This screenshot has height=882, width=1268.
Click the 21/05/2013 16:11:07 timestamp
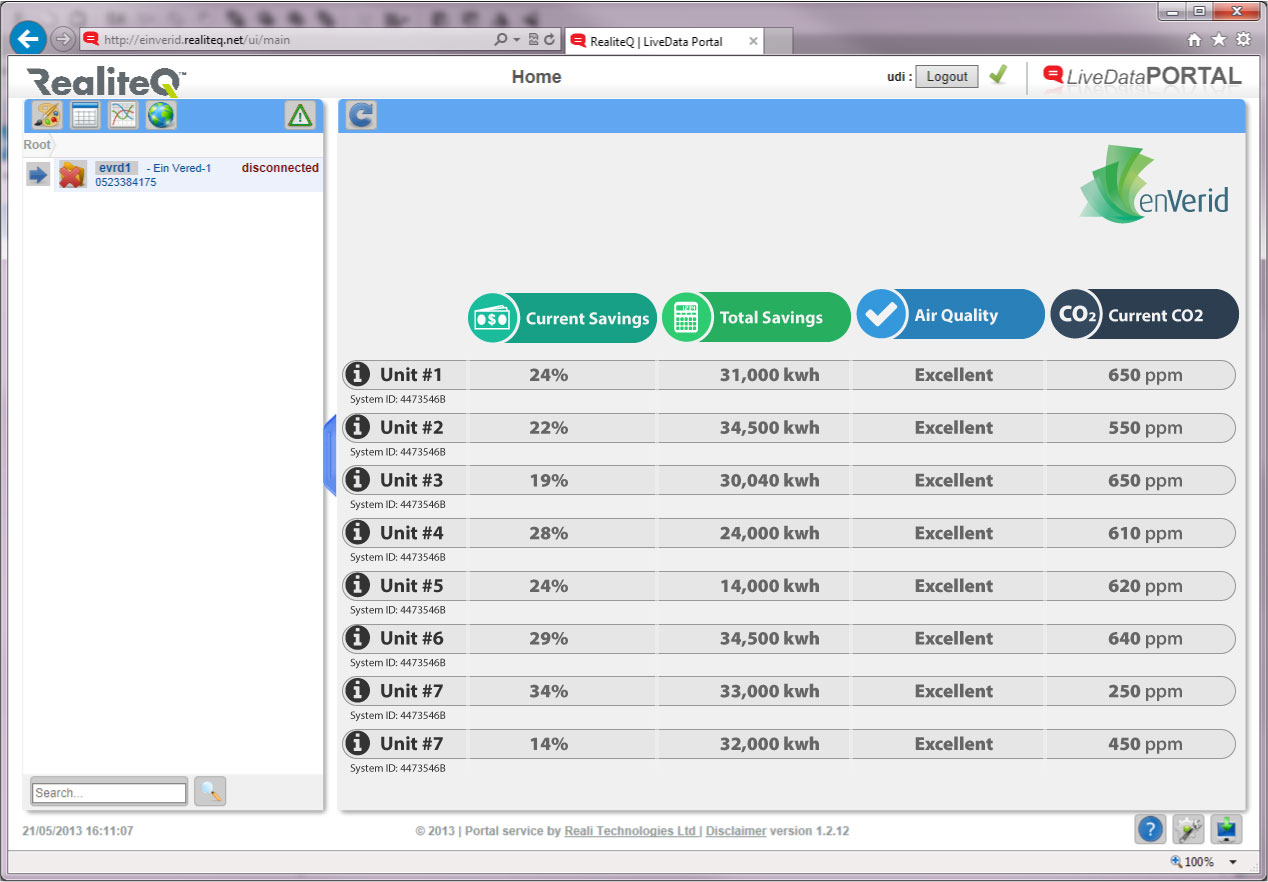coord(78,831)
